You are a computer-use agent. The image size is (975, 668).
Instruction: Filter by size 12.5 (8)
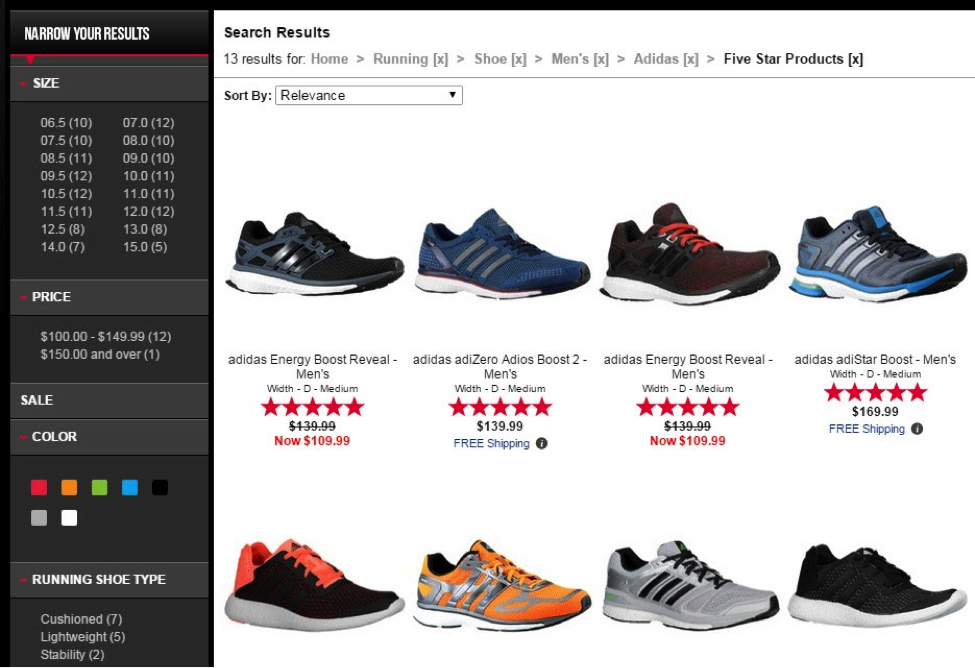click(x=62, y=229)
